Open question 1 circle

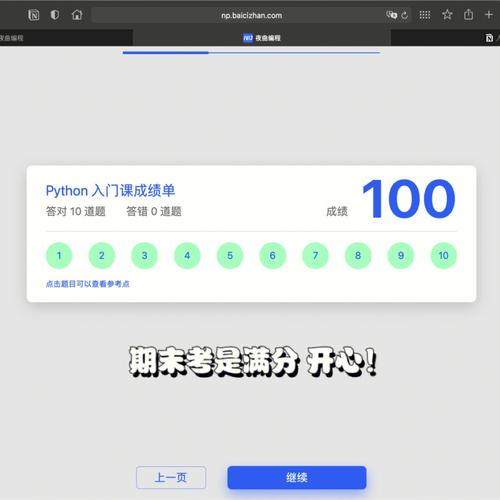pyautogui.click(x=59, y=256)
